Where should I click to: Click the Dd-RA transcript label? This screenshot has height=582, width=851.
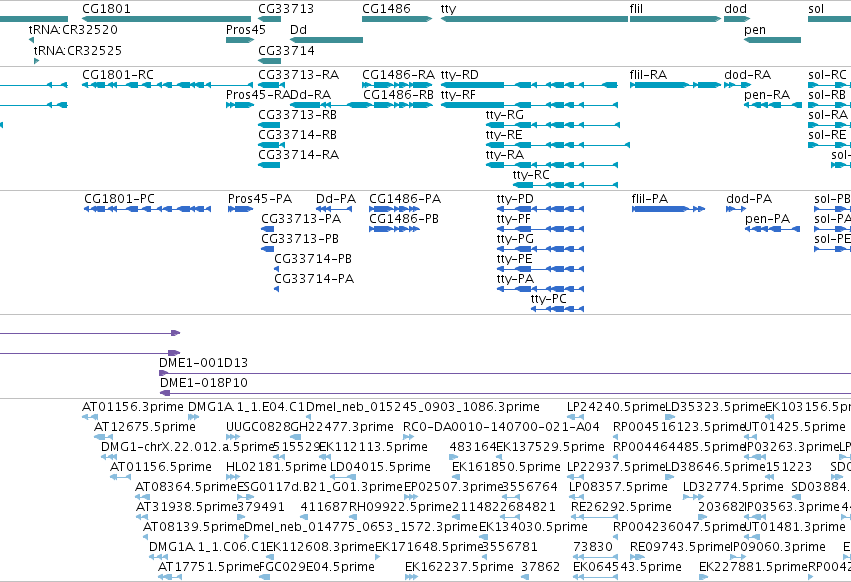pos(310,95)
